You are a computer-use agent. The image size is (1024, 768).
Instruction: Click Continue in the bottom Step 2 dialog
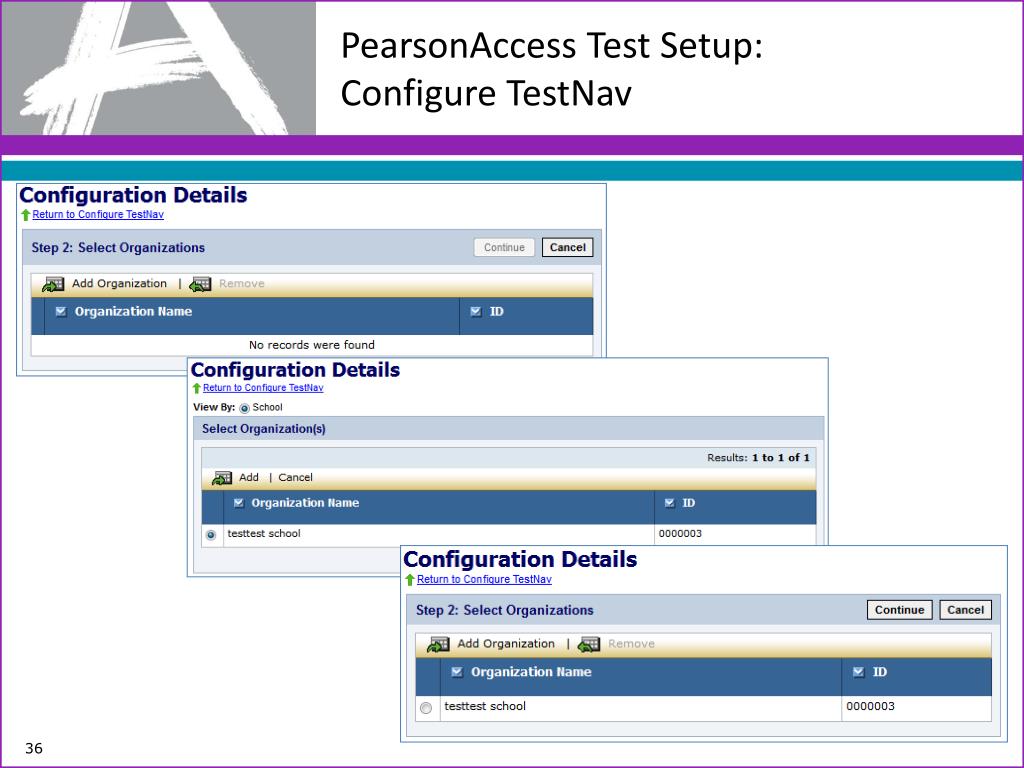[900, 609]
